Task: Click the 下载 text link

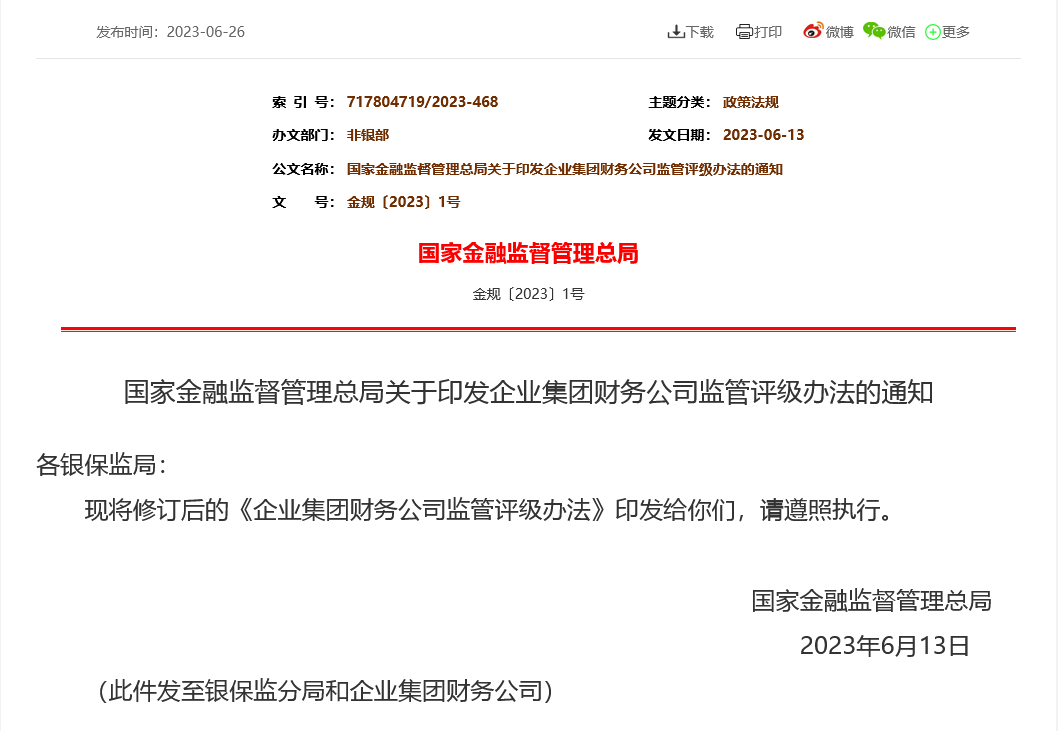Action: [700, 32]
